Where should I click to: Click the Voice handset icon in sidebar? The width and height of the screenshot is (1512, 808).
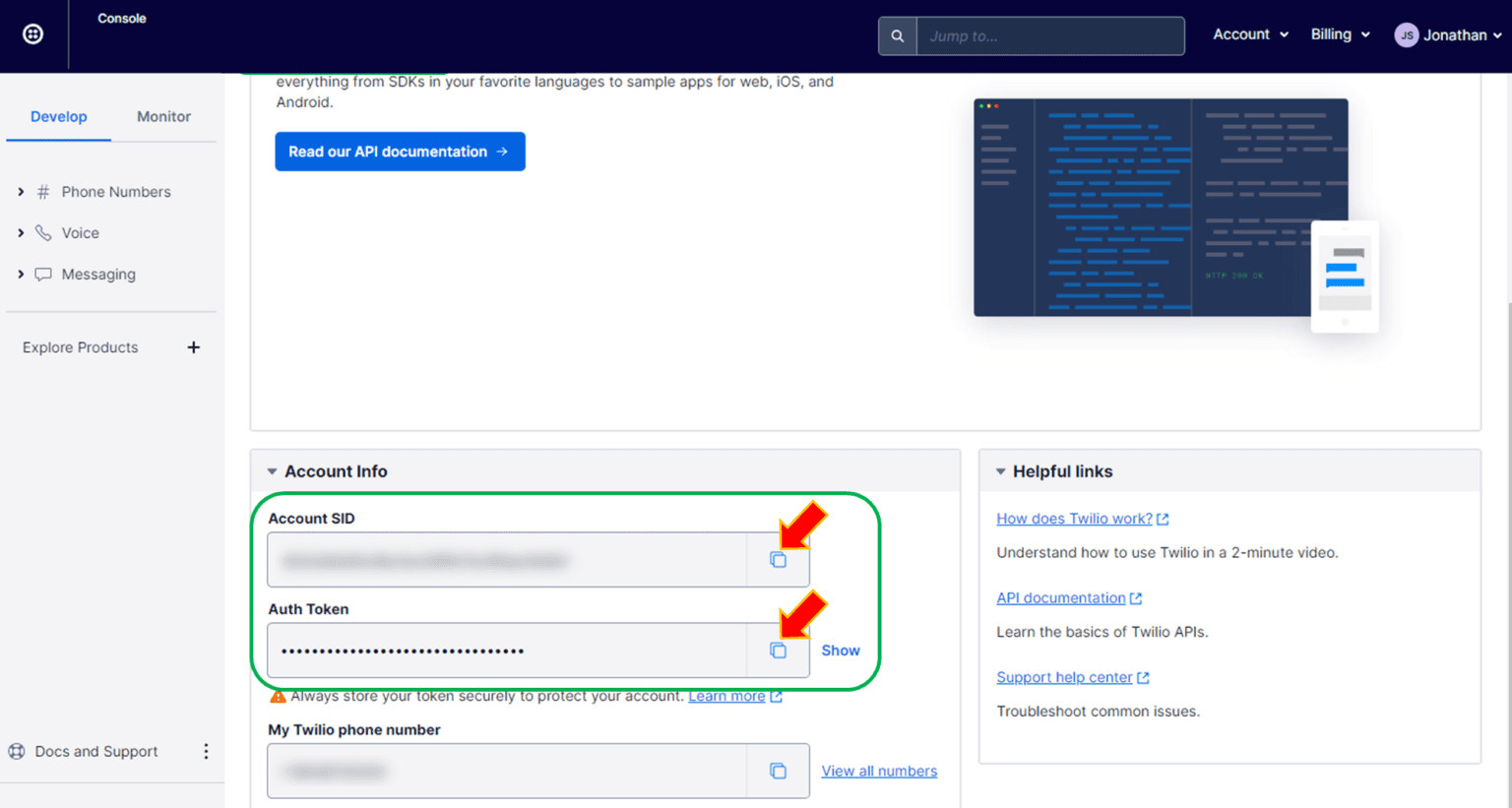coord(42,232)
